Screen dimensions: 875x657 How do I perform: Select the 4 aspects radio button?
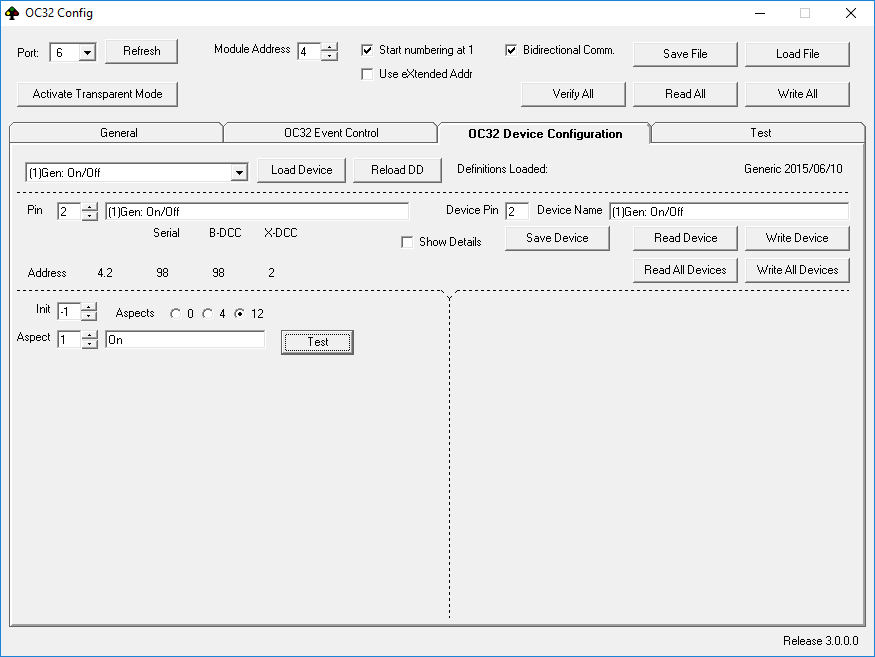tap(208, 314)
